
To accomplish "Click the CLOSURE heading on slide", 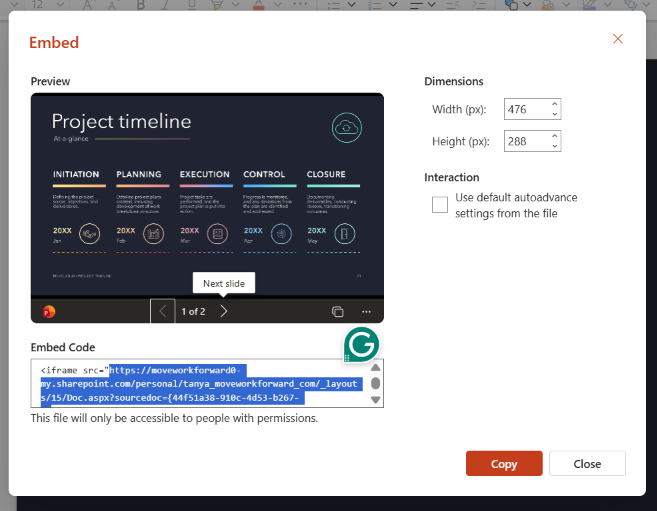I will pyautogui.click(x=326, y=174).
